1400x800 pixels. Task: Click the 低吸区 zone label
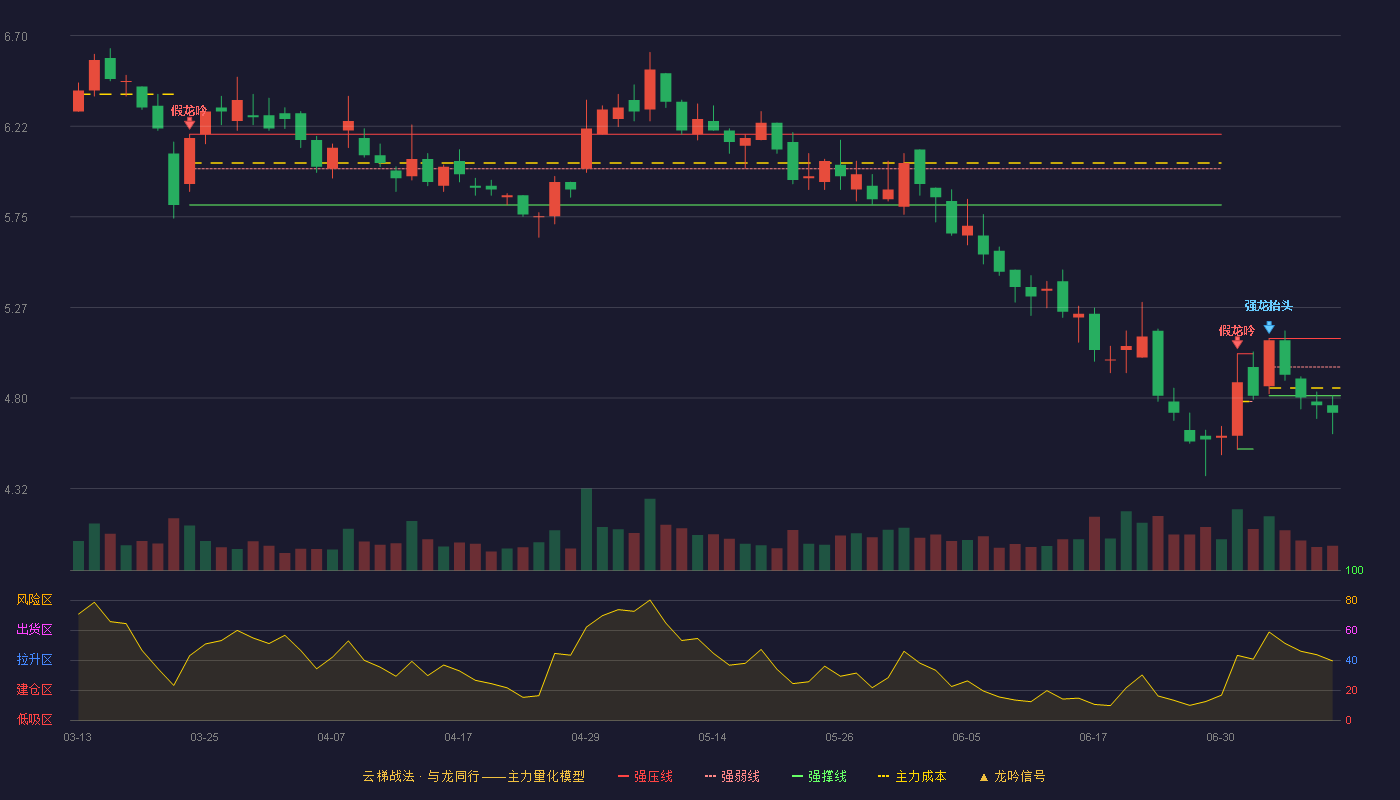point(35,720)
